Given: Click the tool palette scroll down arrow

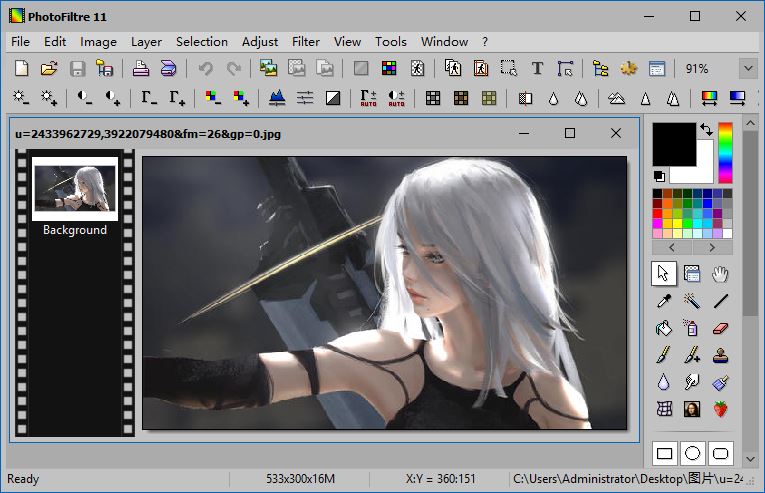Looking at the screenshot, I should 750,459.
